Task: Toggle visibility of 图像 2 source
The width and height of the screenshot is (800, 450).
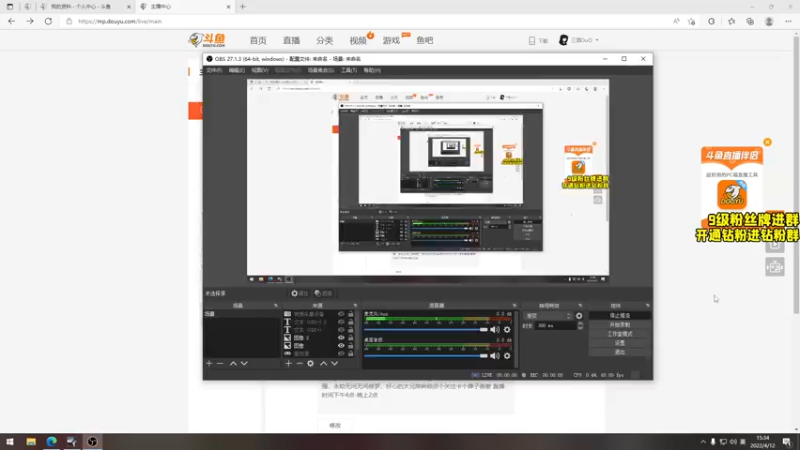Action: tap(341, 338)
